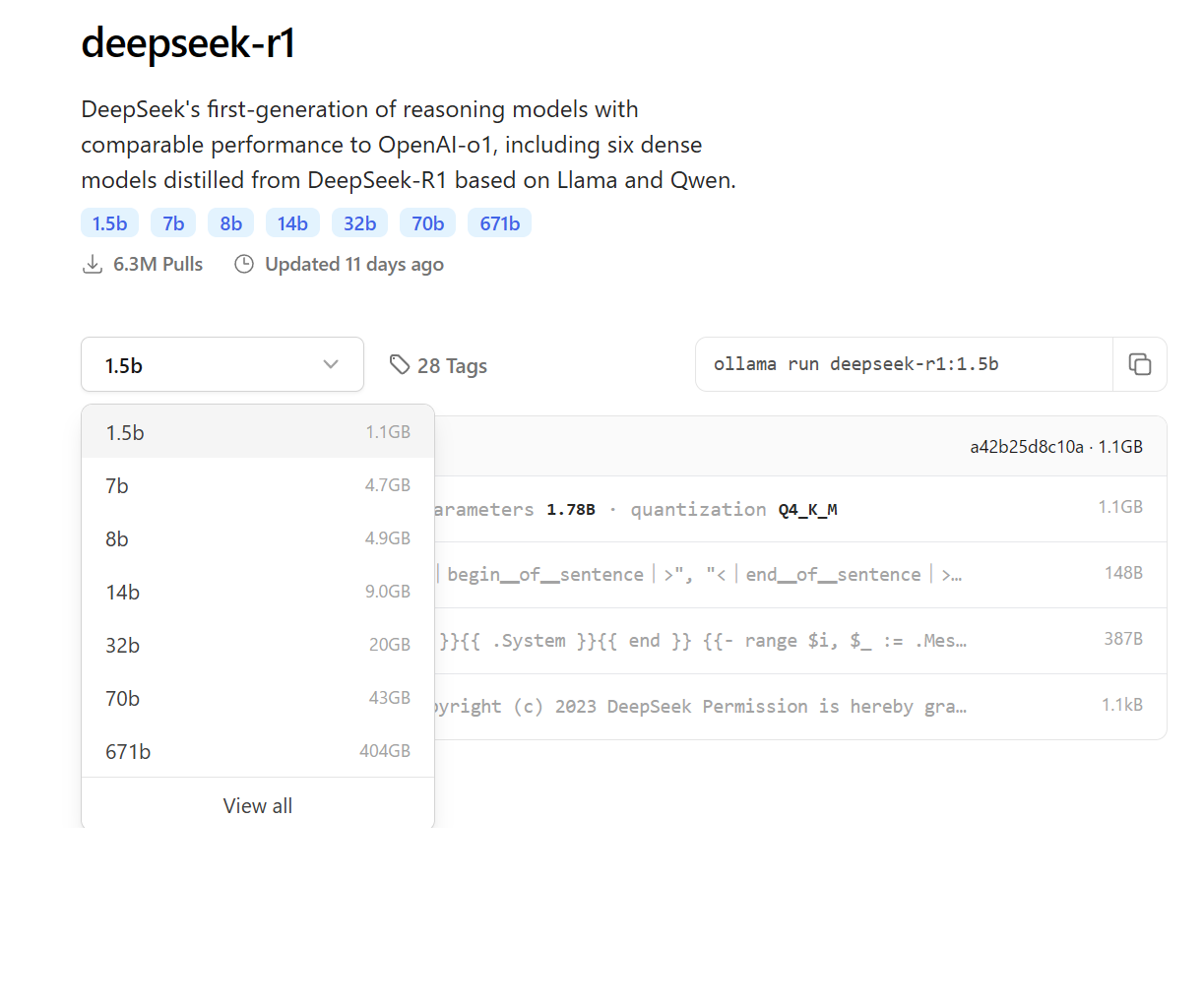Pick the 14b model (9.0GB)
This screenshot has height=1008, width=1203.
pyautogui.click(x=258, y=592)
